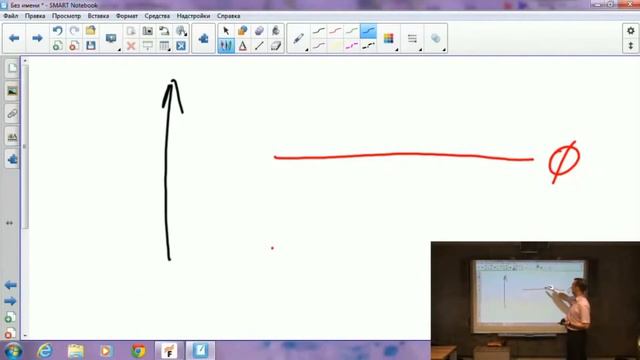
Task: Undo the last action
Action: pyautogui.click(x=58, y=31)
